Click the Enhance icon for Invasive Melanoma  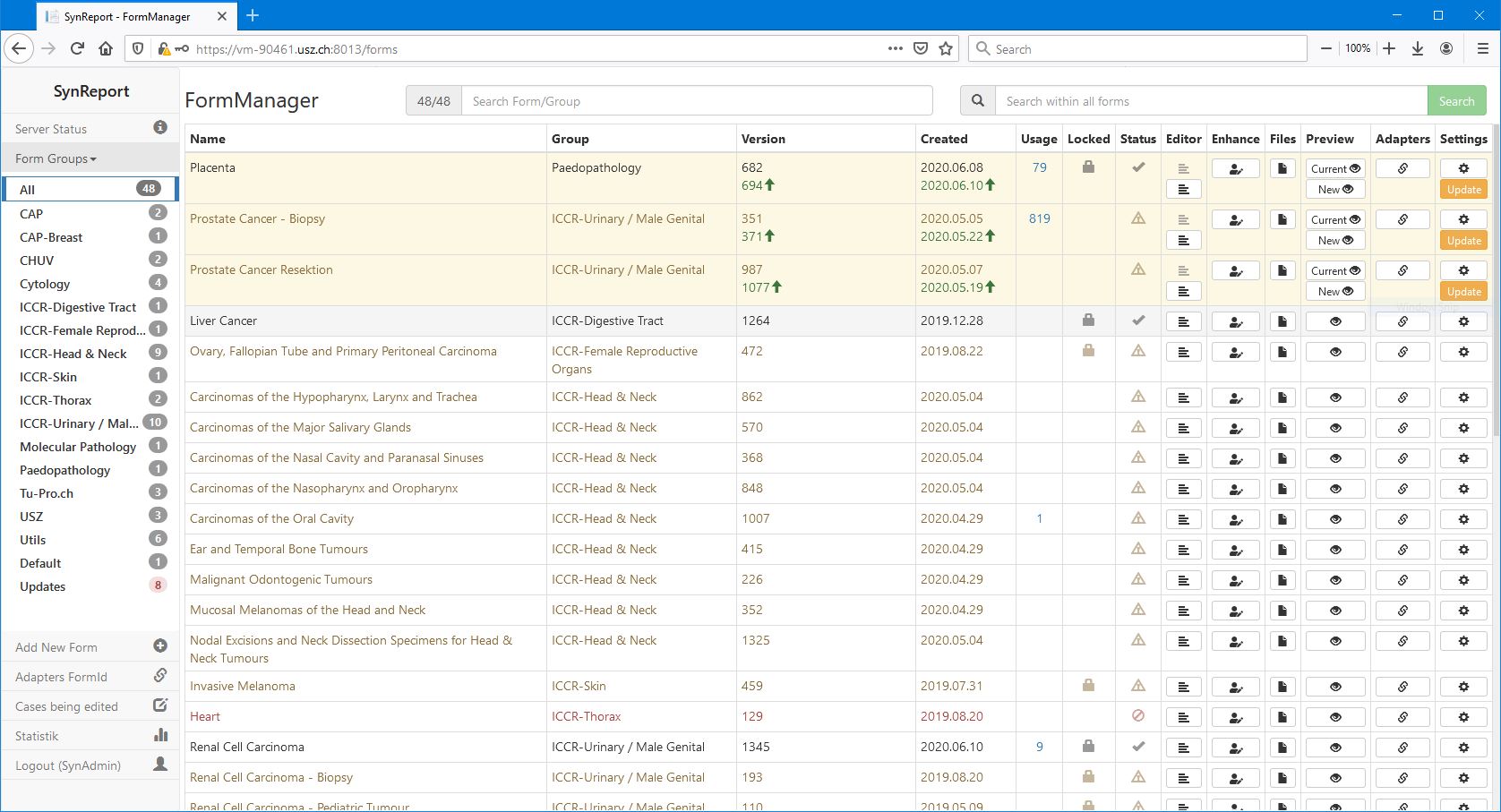(1235, 687)
